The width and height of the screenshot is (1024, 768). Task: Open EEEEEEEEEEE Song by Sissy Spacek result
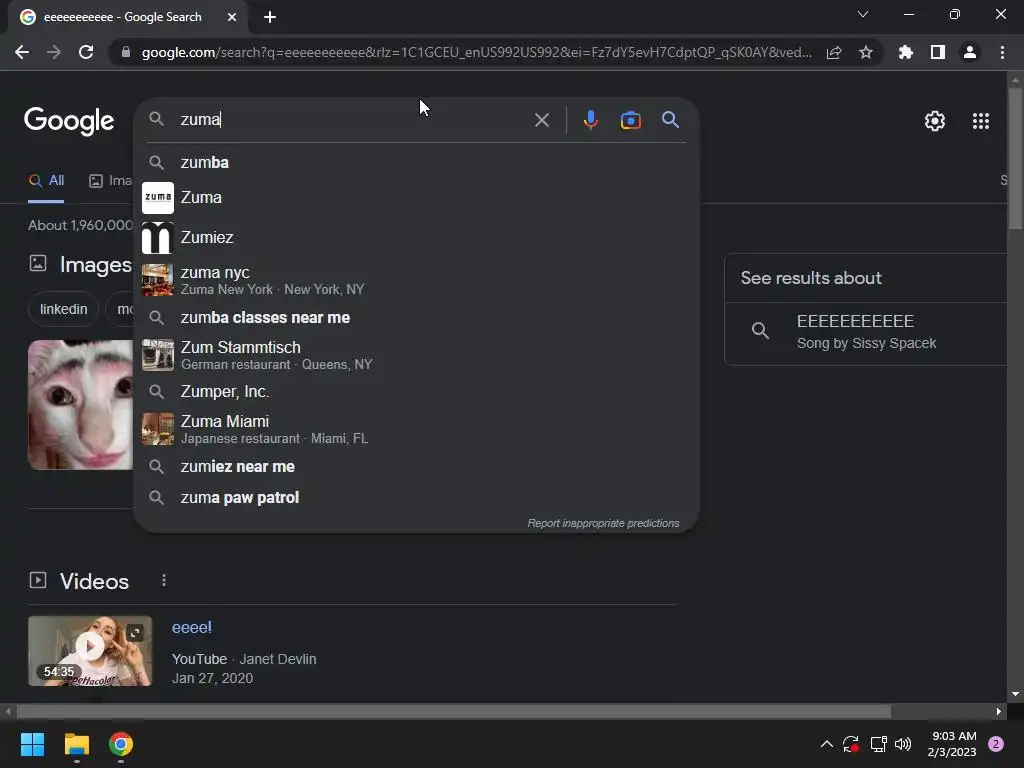tap(867, 331)
